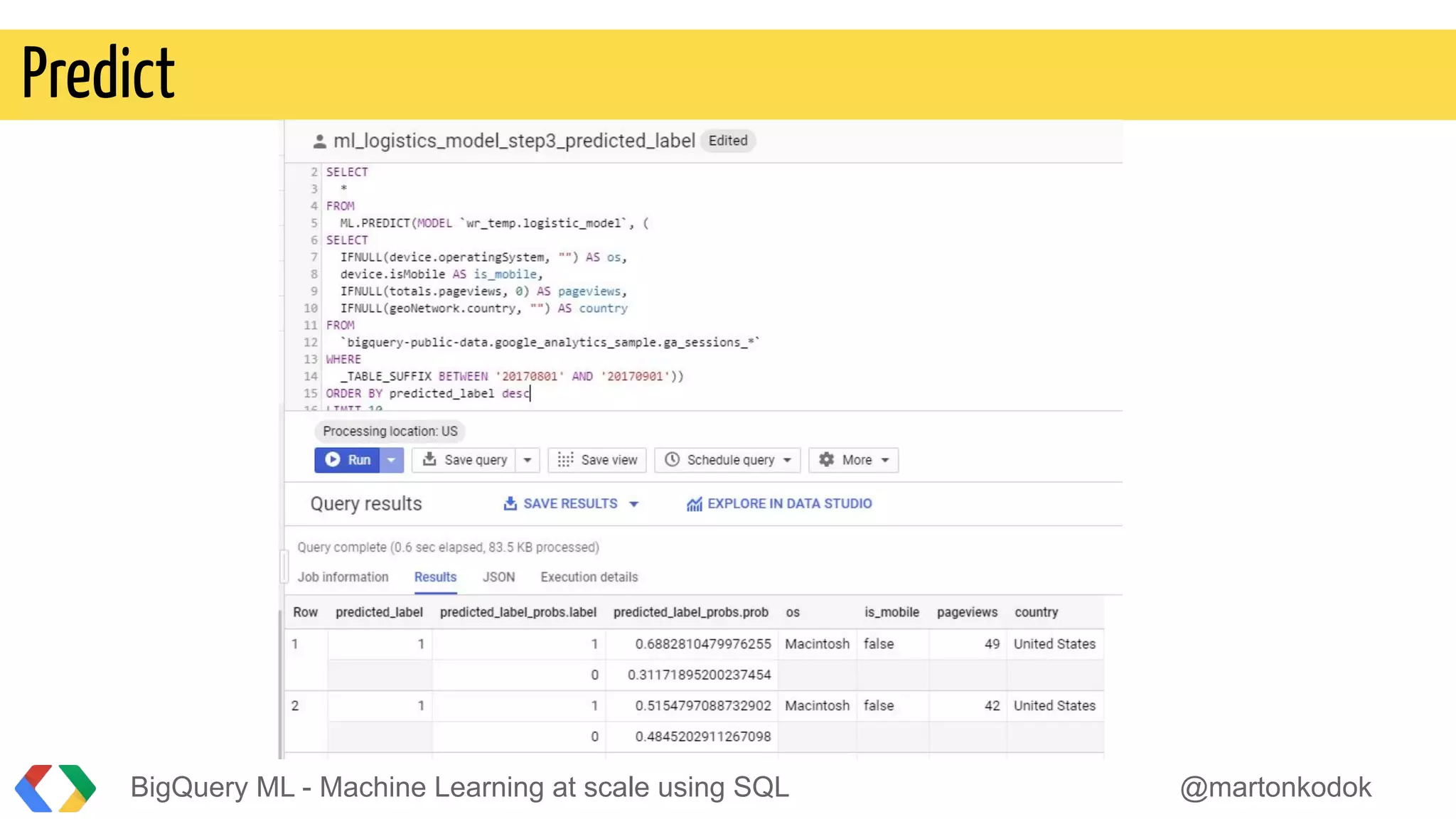Open EXPLORE IN DATA STUDIO link
The width and height of the screenshot is (1456, 819).
pyautogui.click(x=789, y=503)
